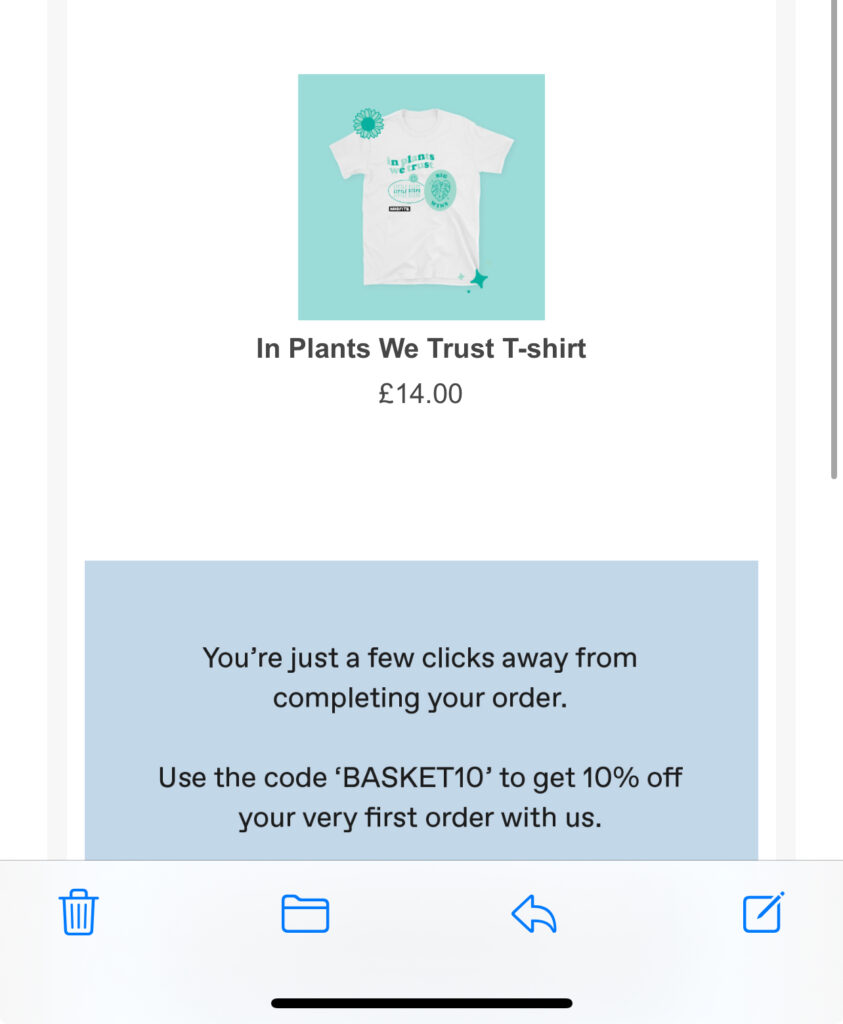Image resolution: width=843 pixels, height=1024 pixels.
Task: Tap the 'In Plants We Trust T-shirt' title
Action: pyautogui.click(x=421, y=348)
